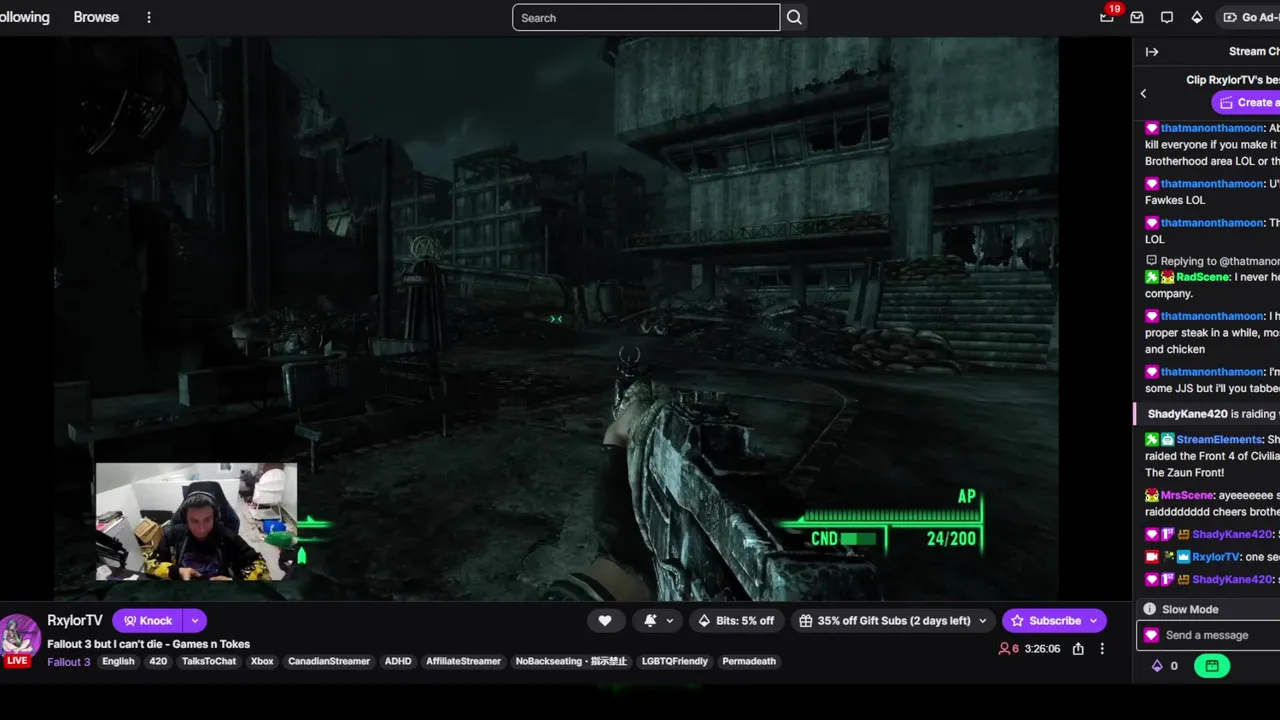The width and height of the screenshot is (1280, 720).
Task: Expand the Gift Subs dropdown chevron
Action: point(982,620)
